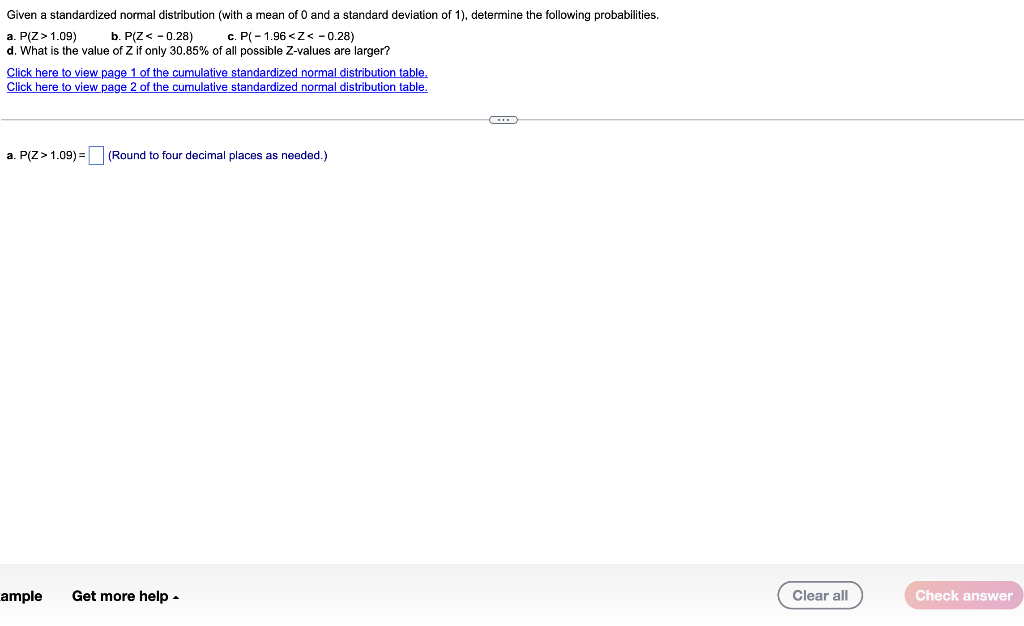
Task: Click the 'Round to four decimal places' hint
Action: click(x=217, y=155)
